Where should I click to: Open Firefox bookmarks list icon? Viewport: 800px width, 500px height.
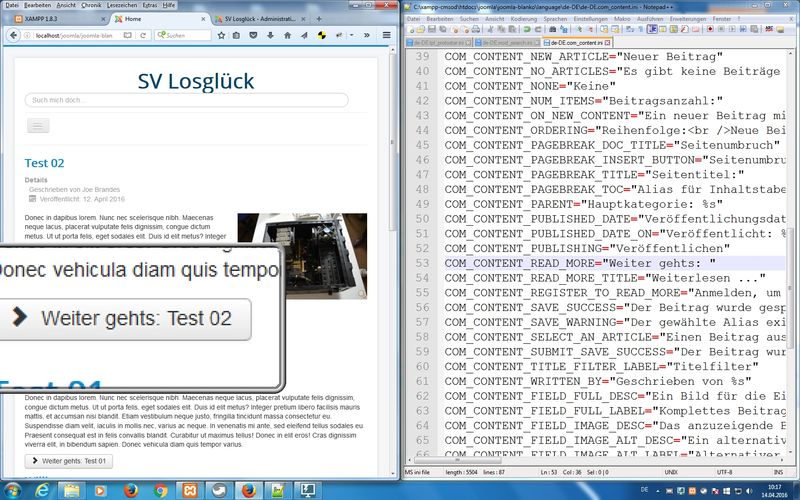[x=236, y=35]
